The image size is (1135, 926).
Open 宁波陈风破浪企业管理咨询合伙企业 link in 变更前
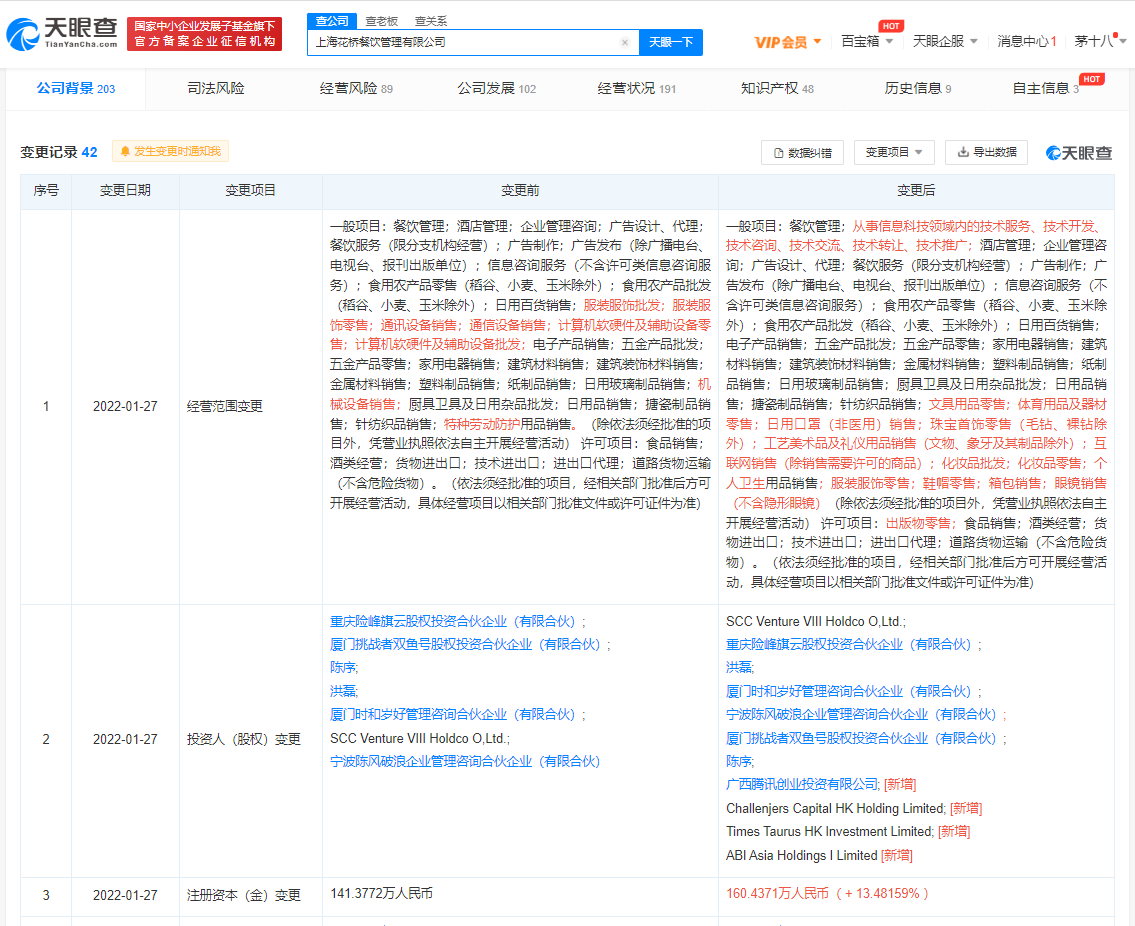coord(465,762)
